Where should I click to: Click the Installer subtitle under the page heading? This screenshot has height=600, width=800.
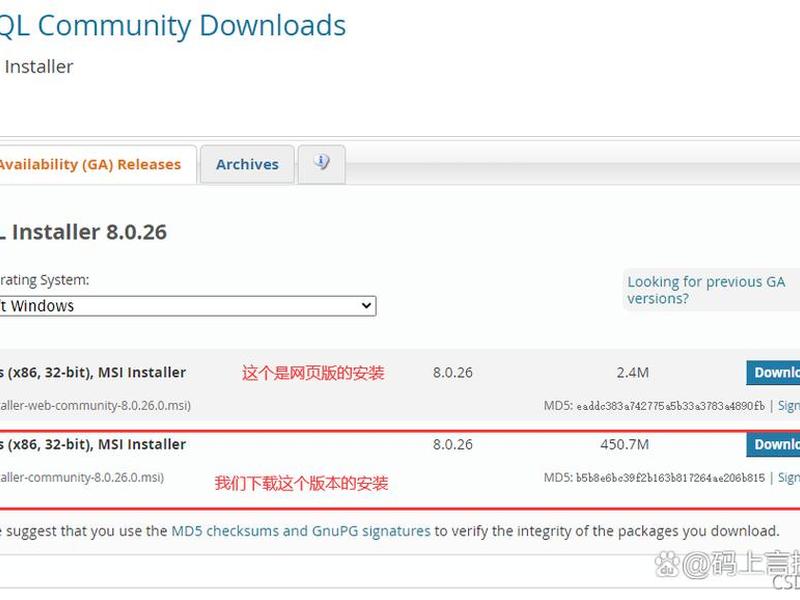click(x=39, y=67)
